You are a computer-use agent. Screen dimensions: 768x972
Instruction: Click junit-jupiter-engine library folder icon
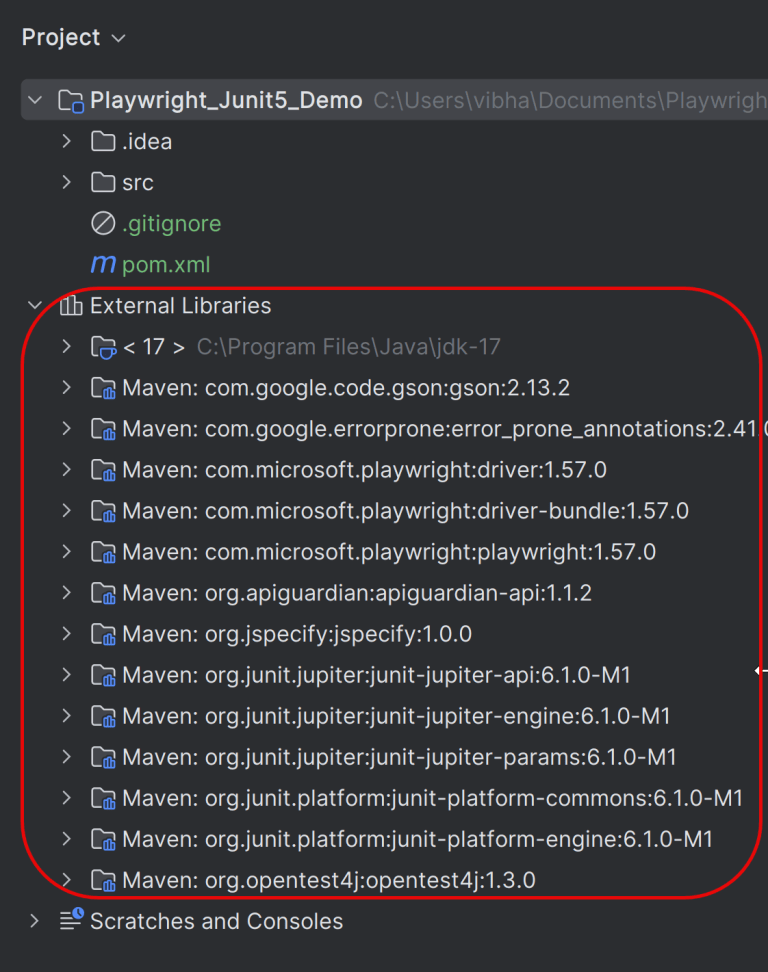(104, 716)
